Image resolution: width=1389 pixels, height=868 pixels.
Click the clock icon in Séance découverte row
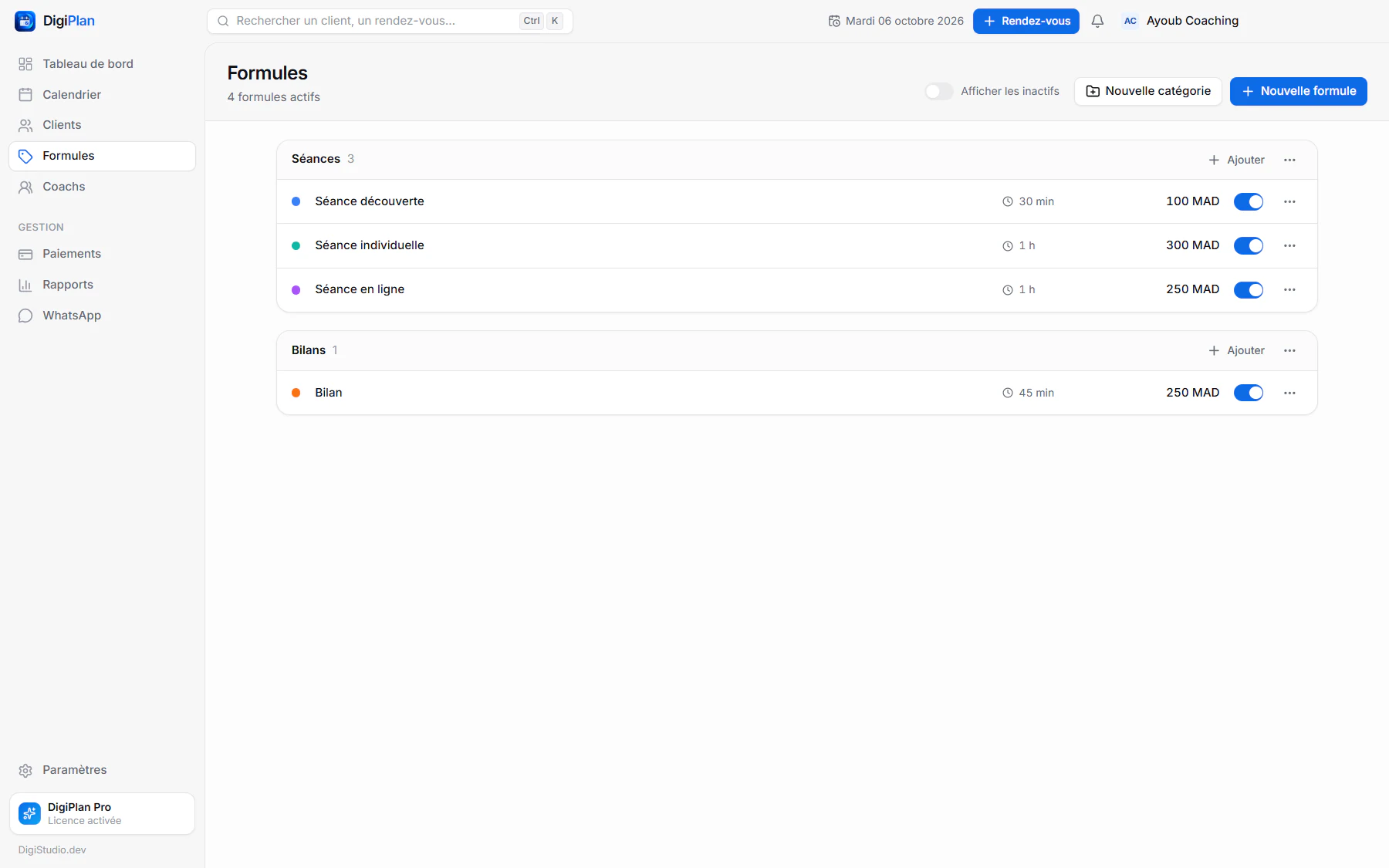click(1008, 201)
